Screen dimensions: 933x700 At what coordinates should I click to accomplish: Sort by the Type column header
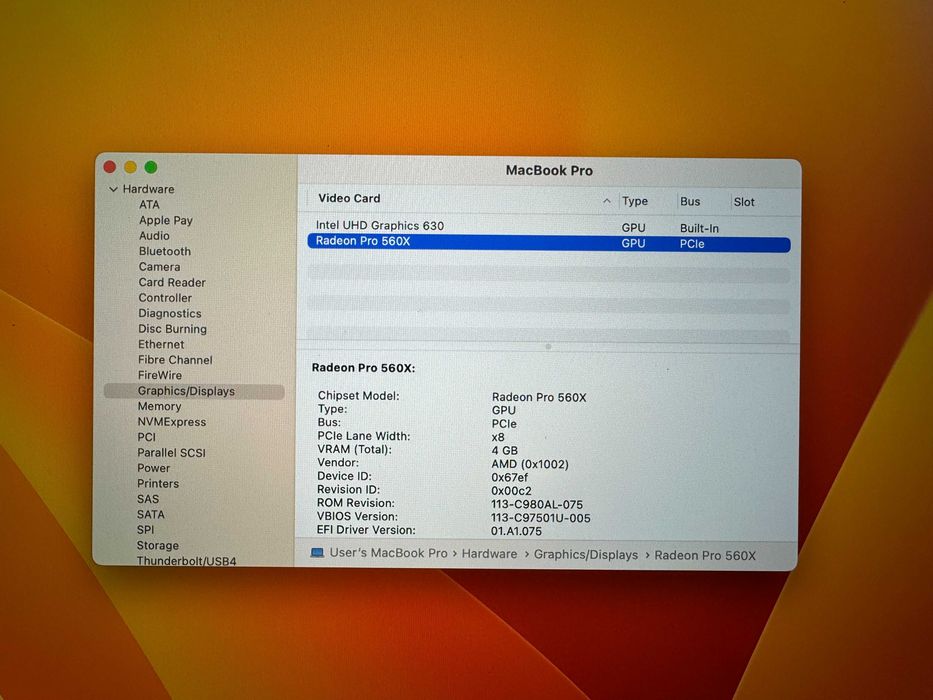[x=635, y=201]
